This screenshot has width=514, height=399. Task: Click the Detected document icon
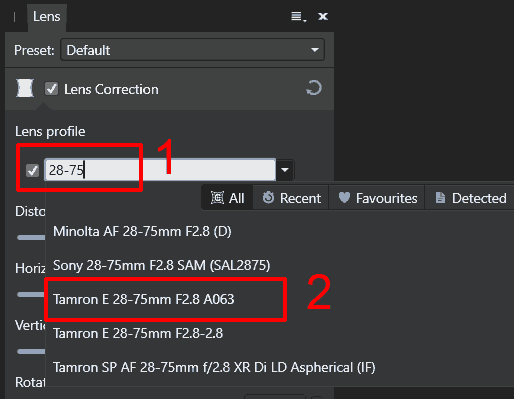coord(440,198)
